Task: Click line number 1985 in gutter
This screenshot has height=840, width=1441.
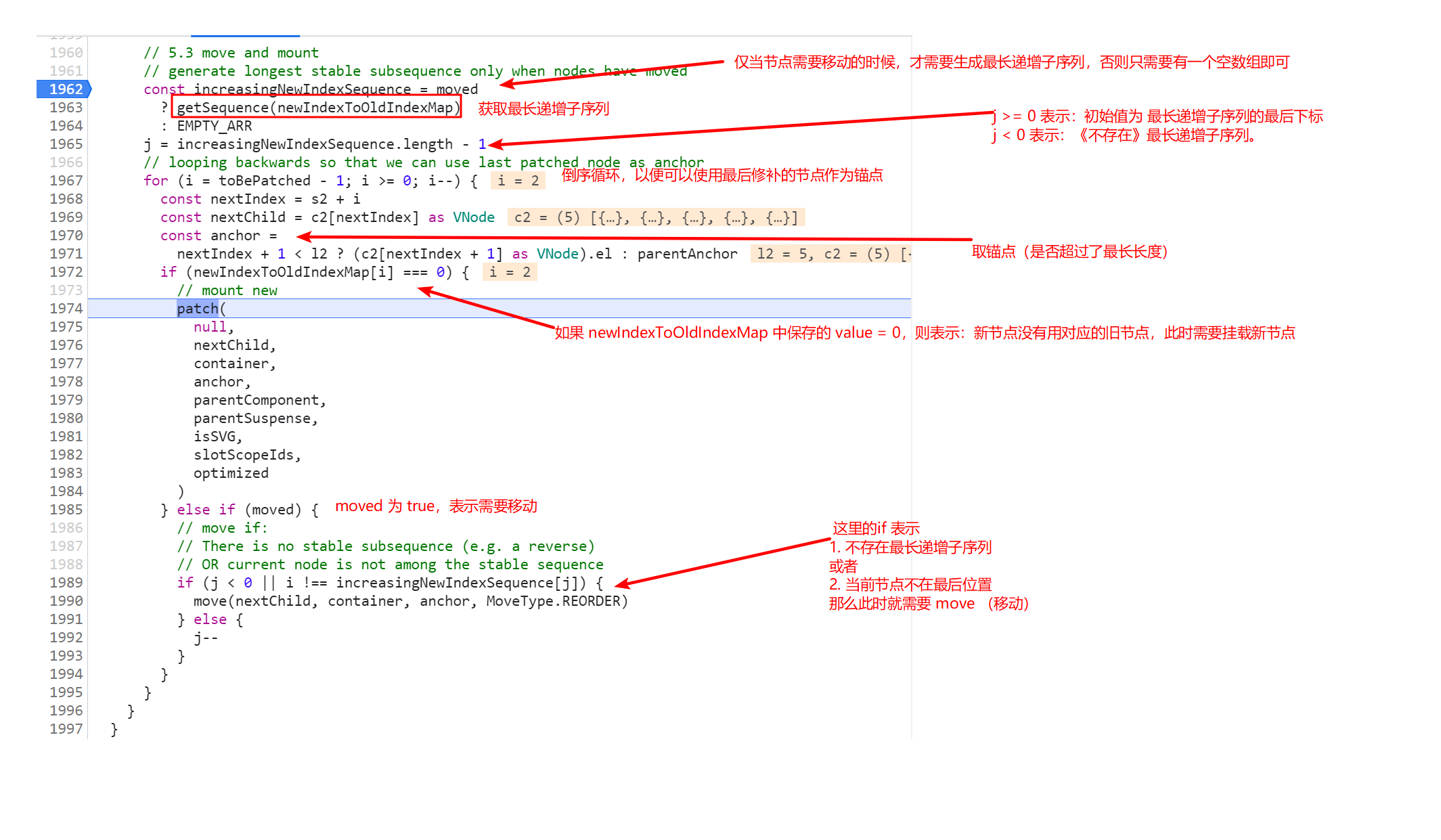Action: click(x=66, y=510)
